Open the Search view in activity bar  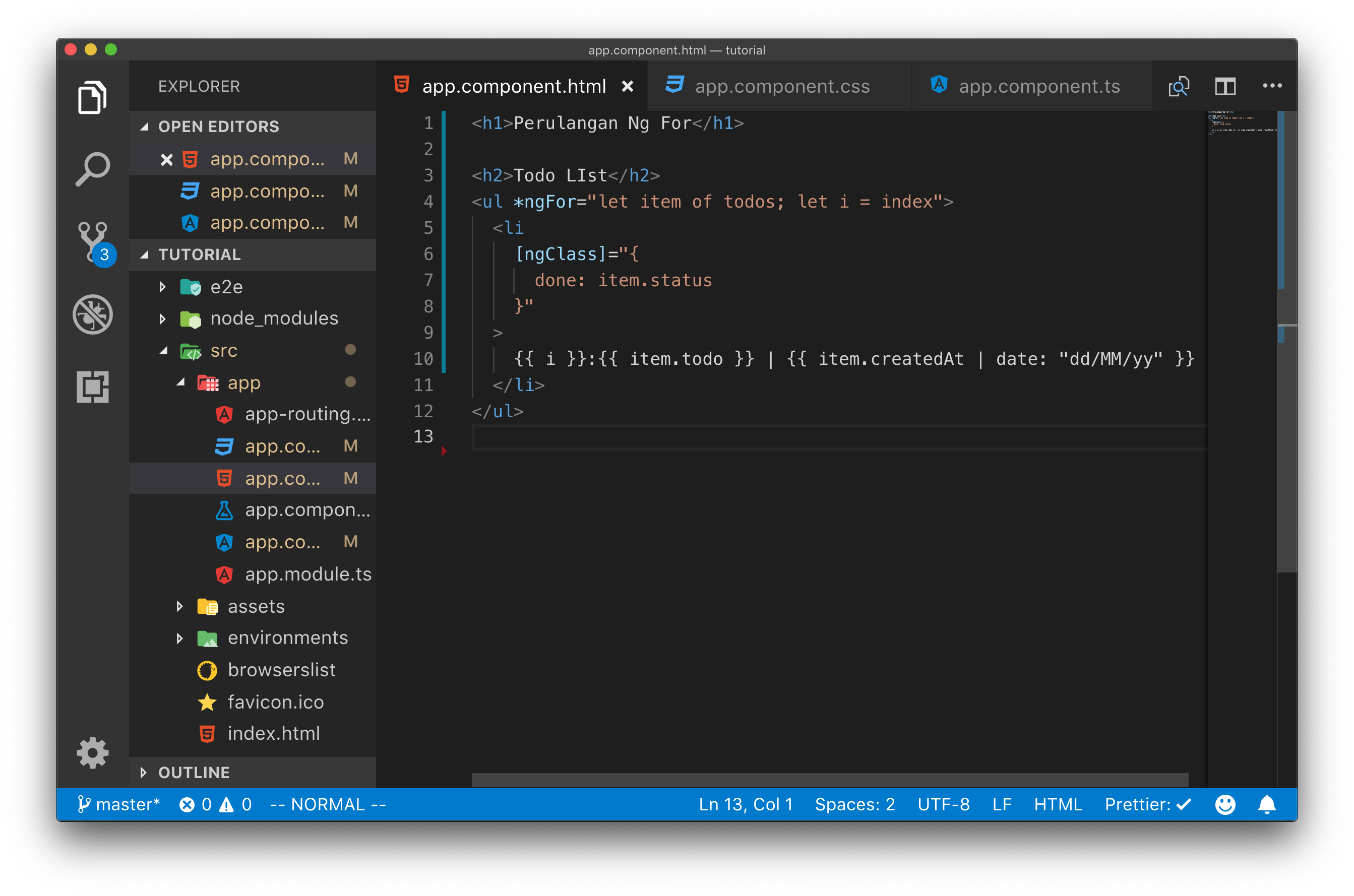[92, 169]
